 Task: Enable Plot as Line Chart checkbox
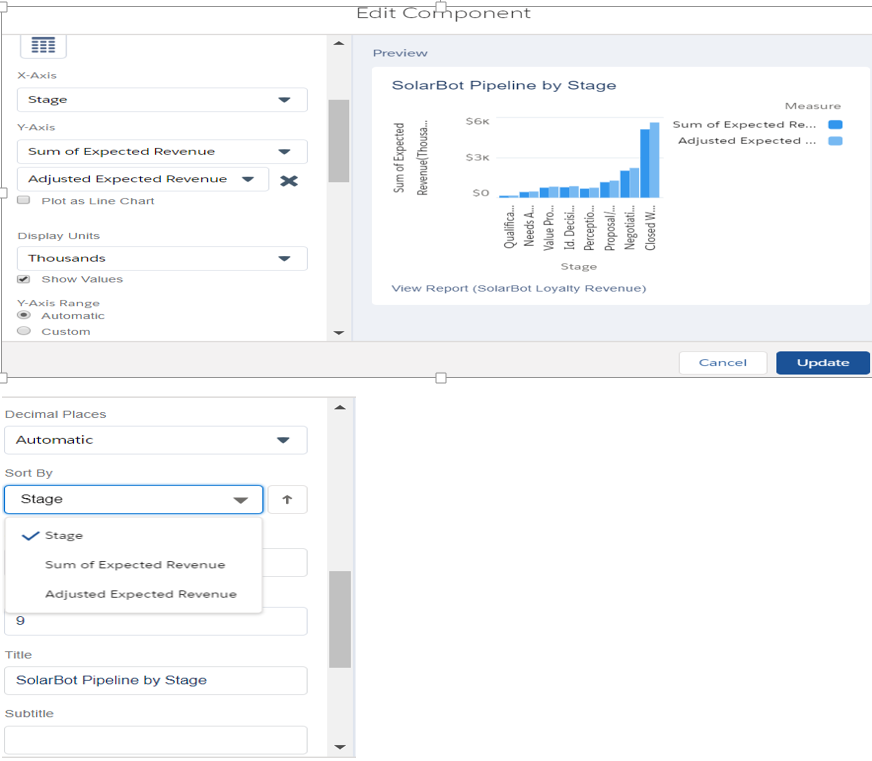pos(23,200)
